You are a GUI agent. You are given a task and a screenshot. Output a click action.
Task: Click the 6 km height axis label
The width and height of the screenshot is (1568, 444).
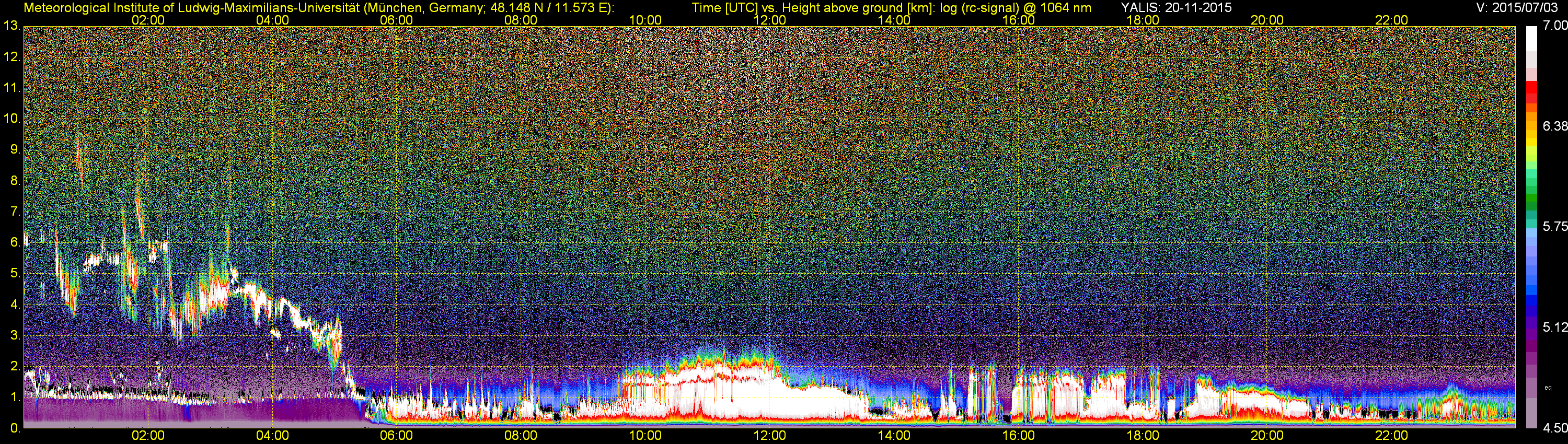pos(15,243)
